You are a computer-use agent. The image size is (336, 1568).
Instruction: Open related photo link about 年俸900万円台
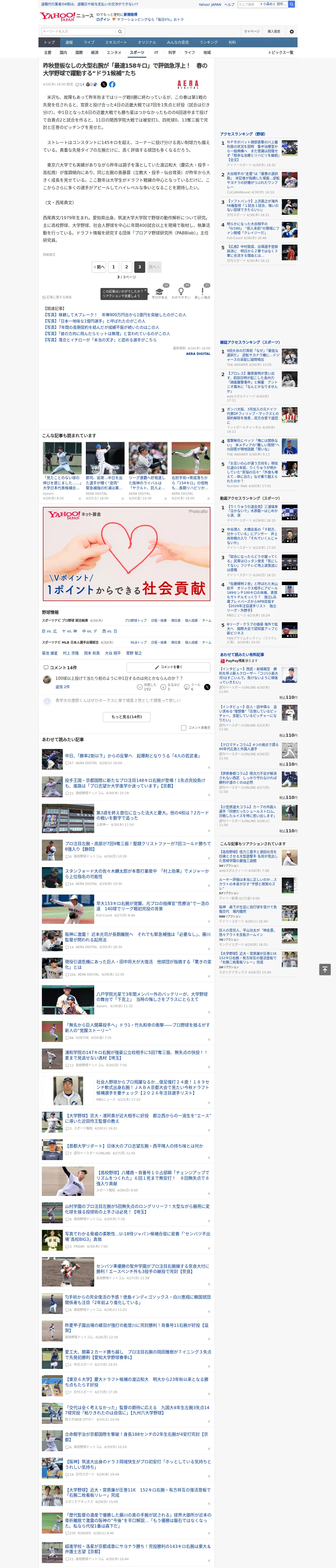point(115,315)
